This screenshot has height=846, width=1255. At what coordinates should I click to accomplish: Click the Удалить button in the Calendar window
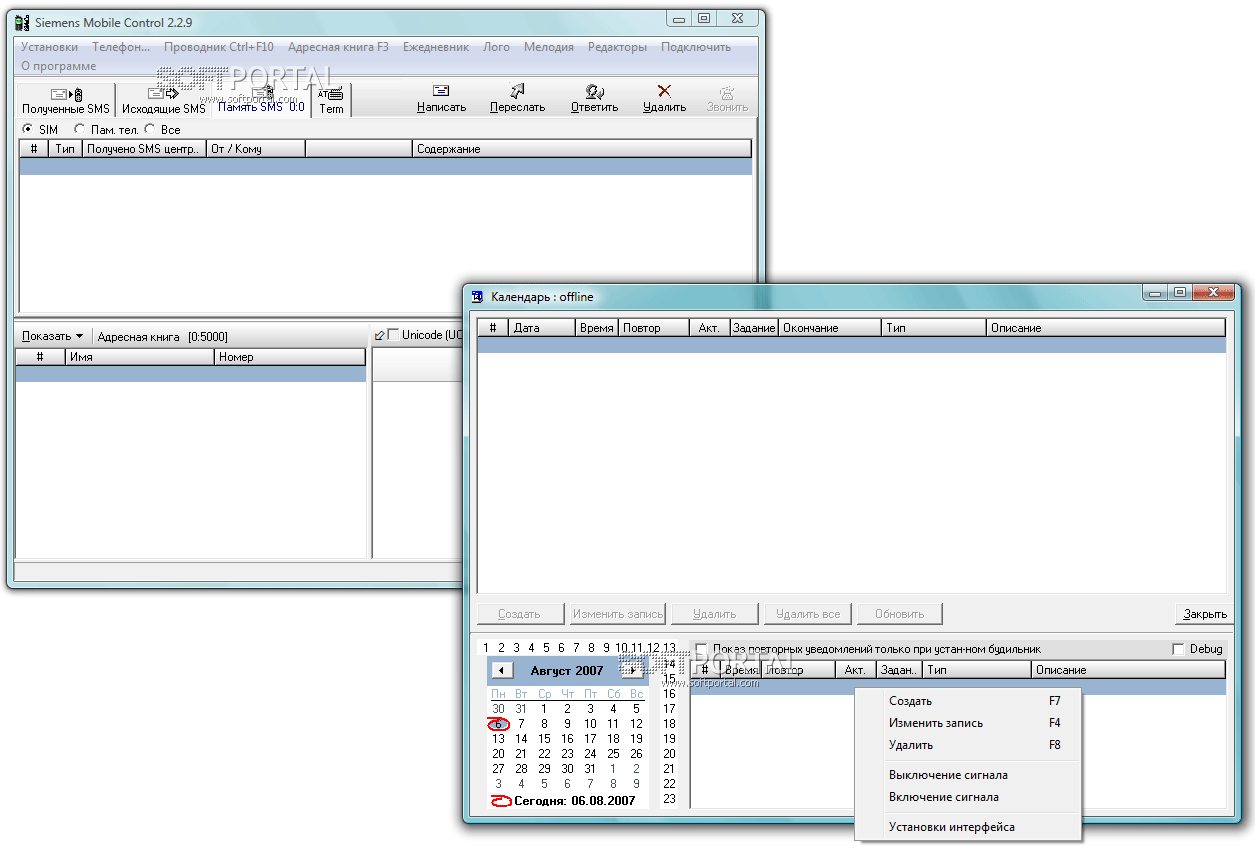[714, 614]
